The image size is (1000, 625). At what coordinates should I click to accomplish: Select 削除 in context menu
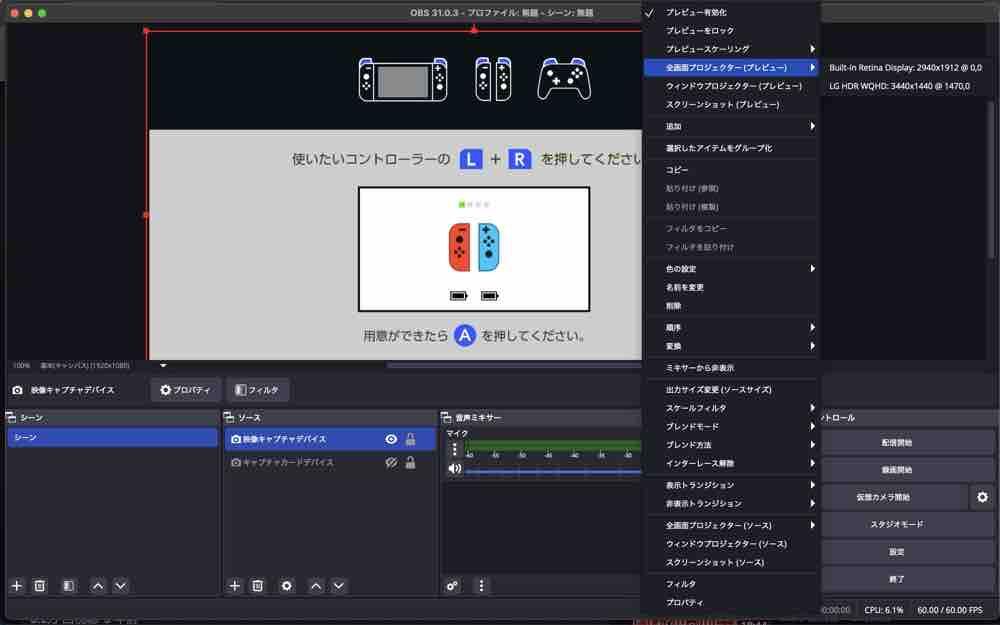(731, 306)
